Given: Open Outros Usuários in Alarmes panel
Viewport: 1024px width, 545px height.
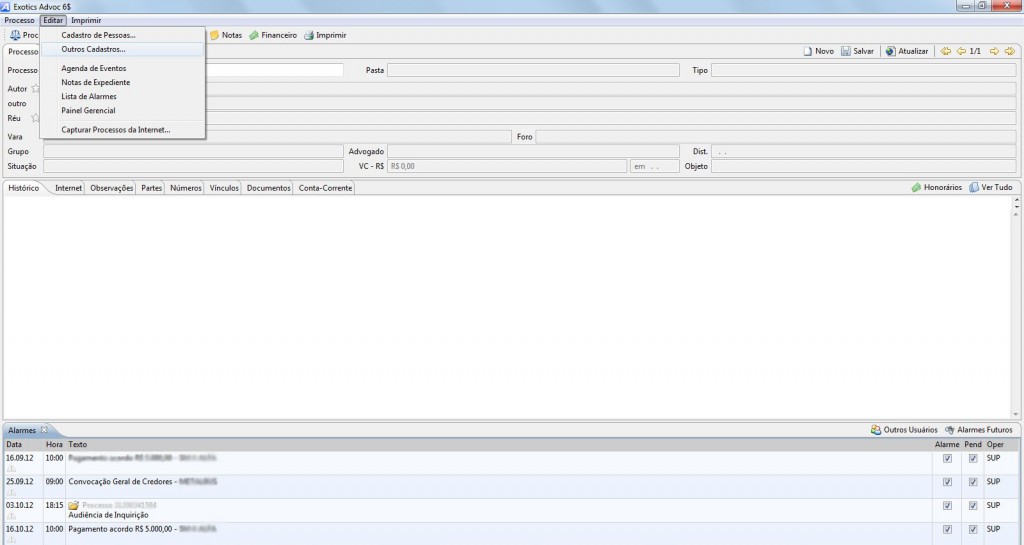Looking at the screenshot, I should [x=876, y=430].
